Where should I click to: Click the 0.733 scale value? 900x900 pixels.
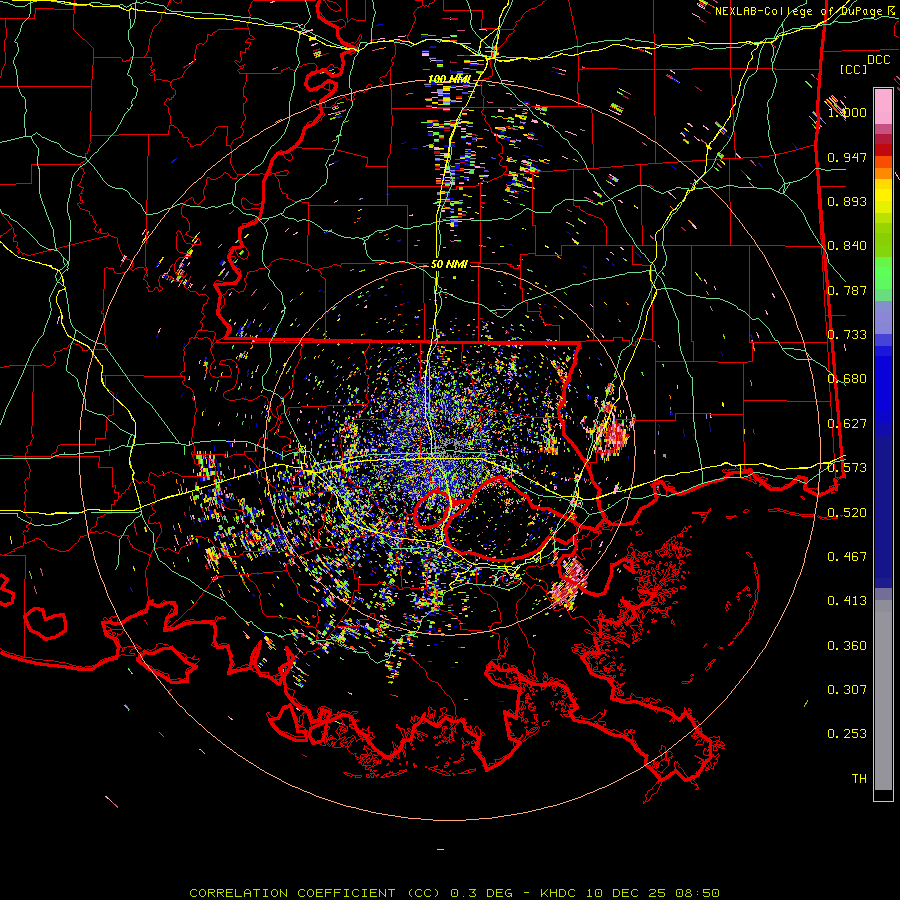847,335
